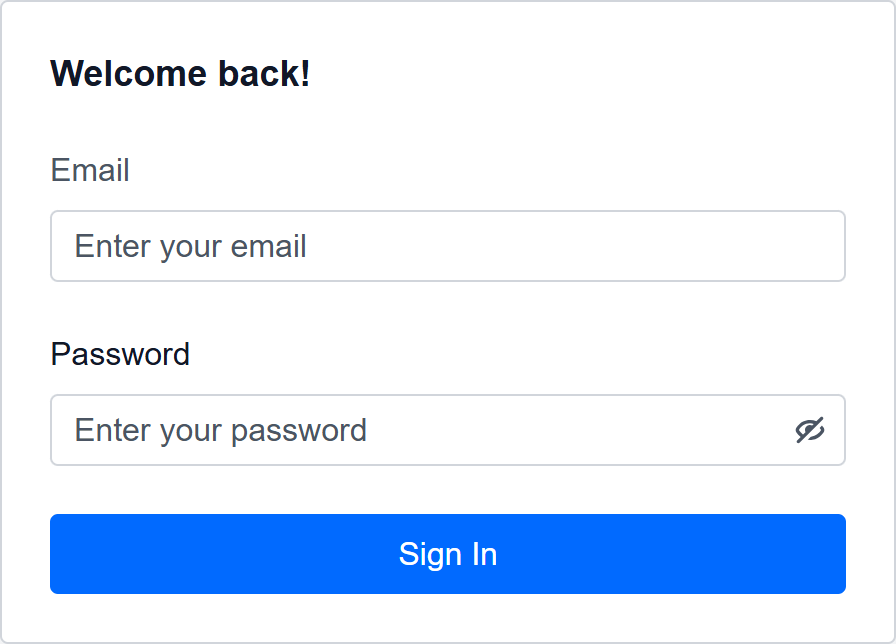Activate the text box under the Email label

448,246
